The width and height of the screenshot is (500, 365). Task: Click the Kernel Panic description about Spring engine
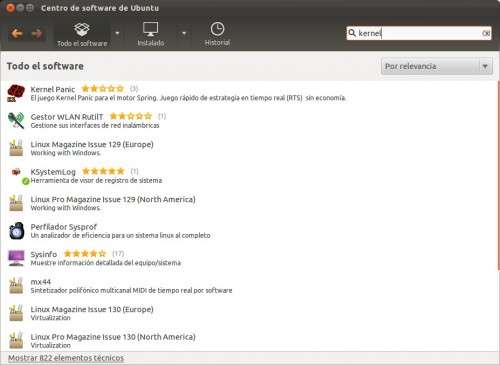pos(188,98)
